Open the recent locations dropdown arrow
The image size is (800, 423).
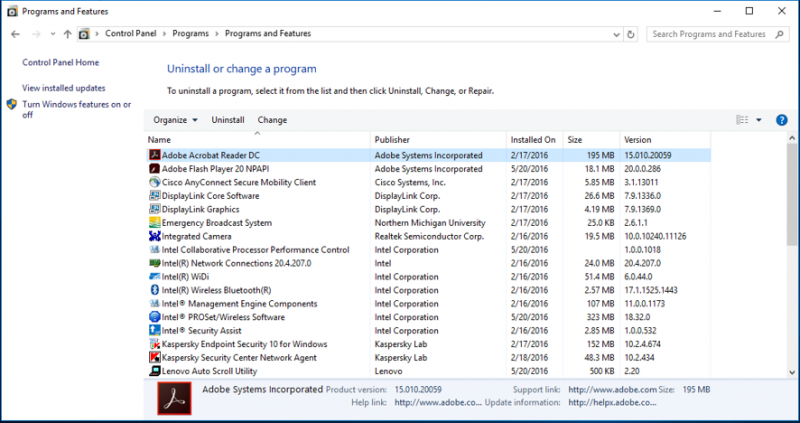(53, 34)
